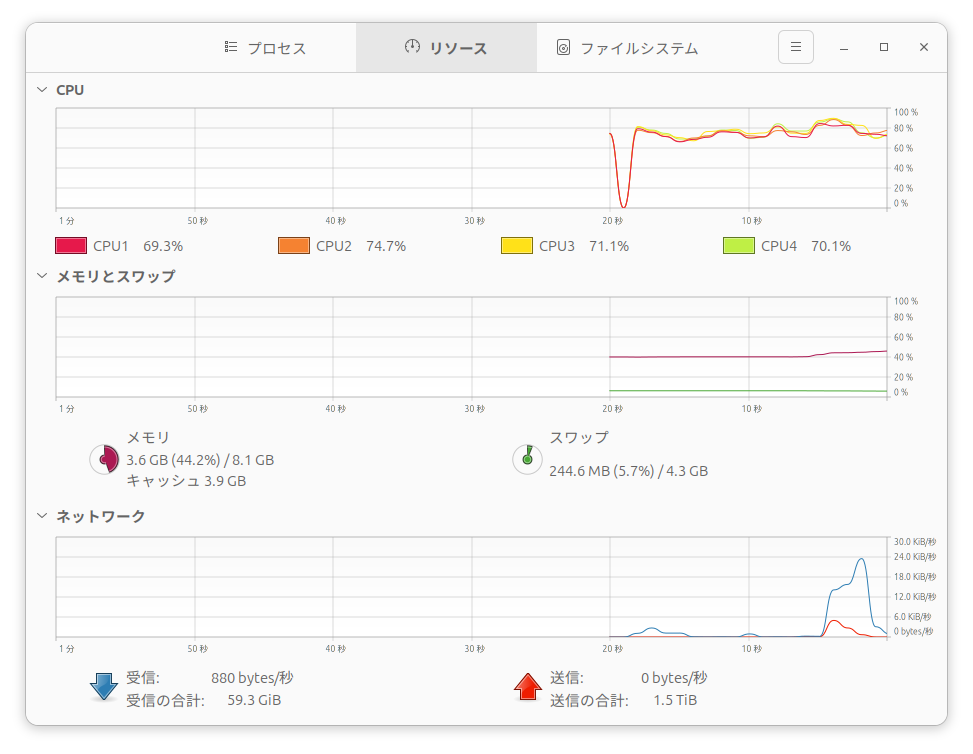Click the swap pie chart icon
This screenshot has width=973, height=754.
pos(527,459)
